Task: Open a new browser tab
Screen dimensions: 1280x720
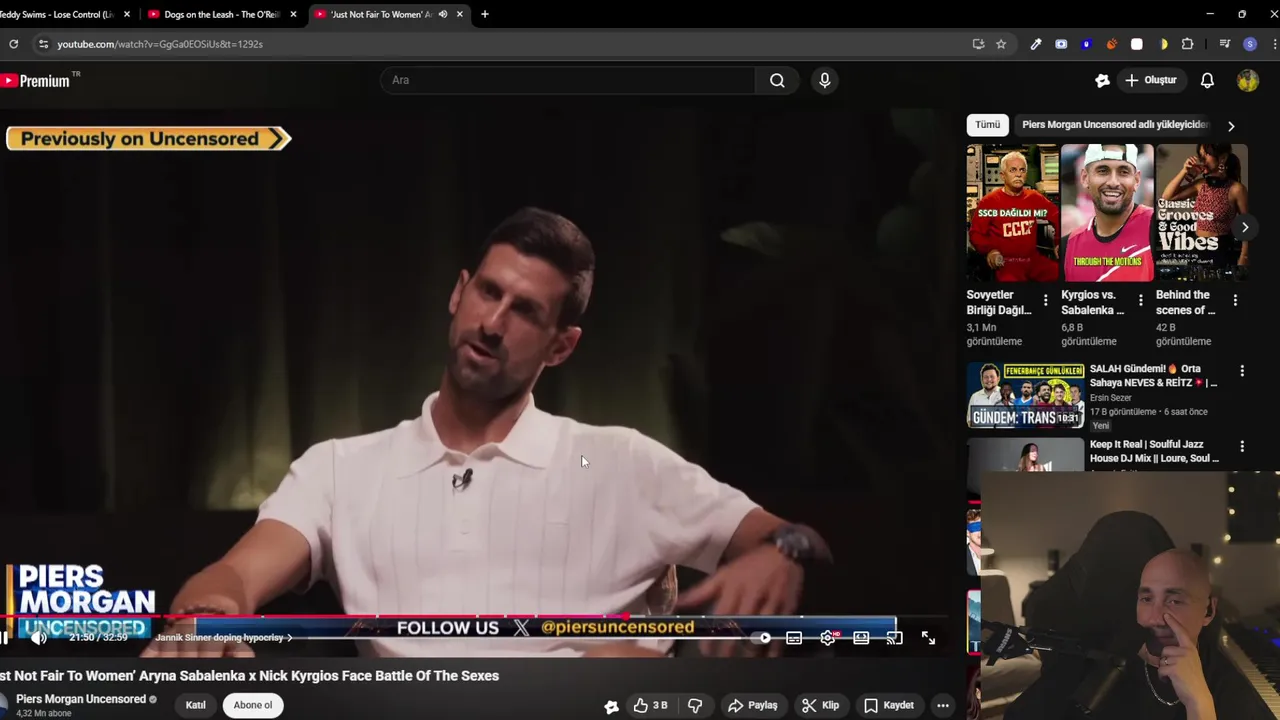Action: tap(485, 14)
